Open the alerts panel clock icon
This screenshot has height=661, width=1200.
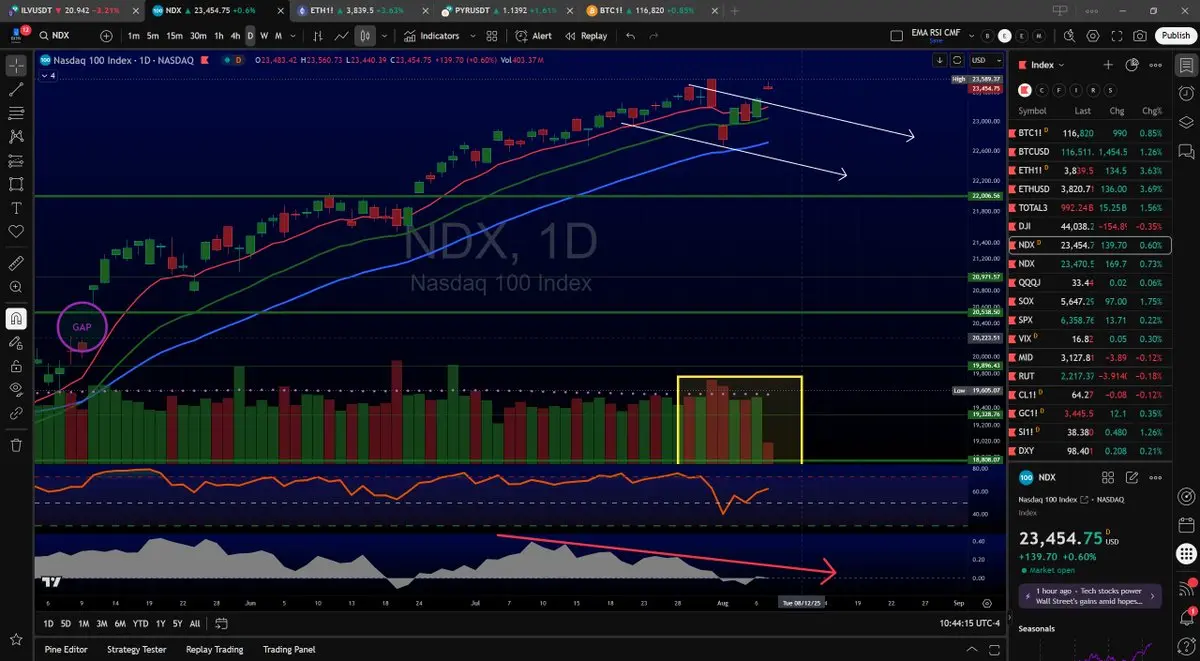pyautogui.click(x=1186, y=92)
